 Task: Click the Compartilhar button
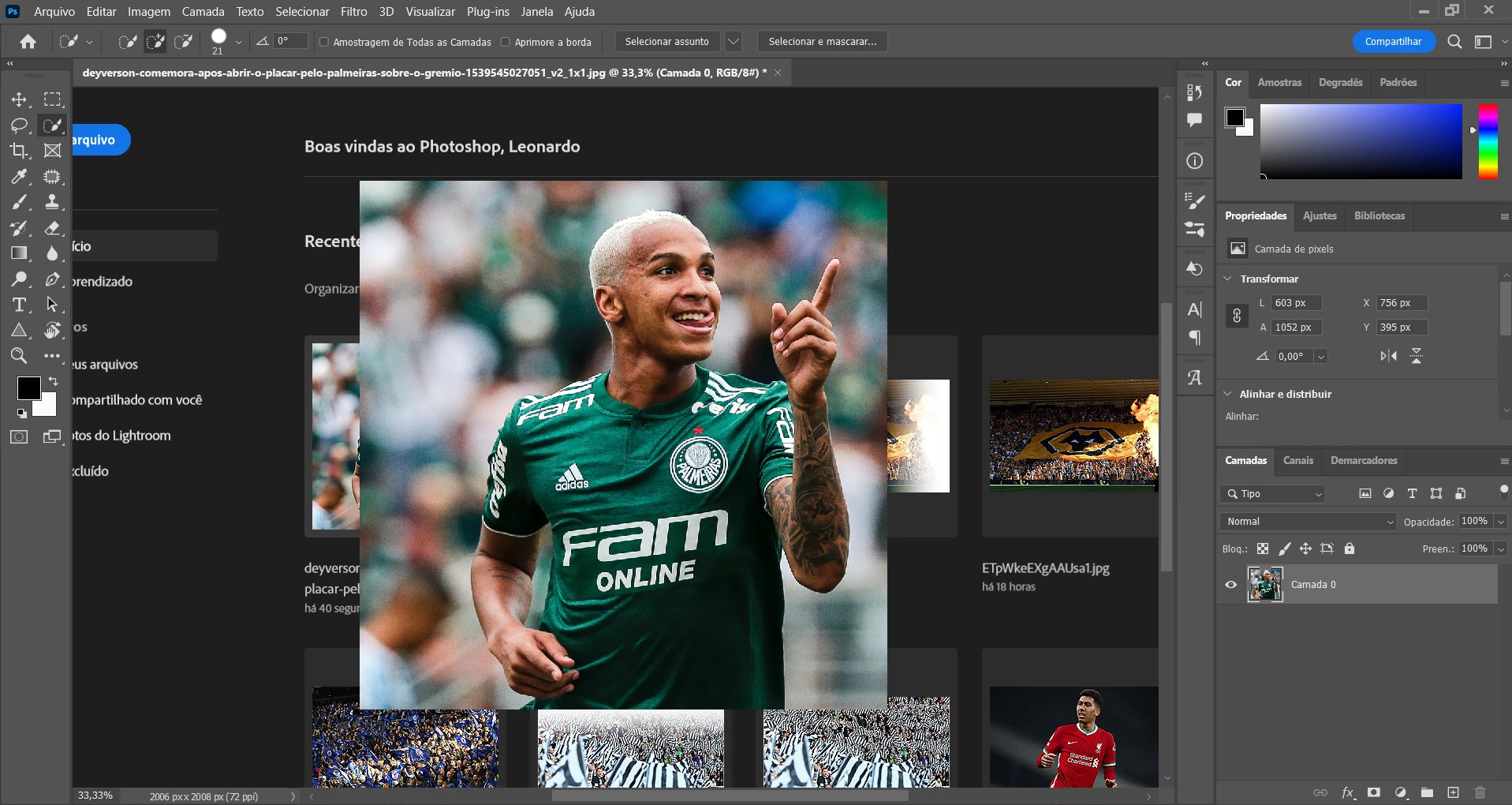[1394, 42]
